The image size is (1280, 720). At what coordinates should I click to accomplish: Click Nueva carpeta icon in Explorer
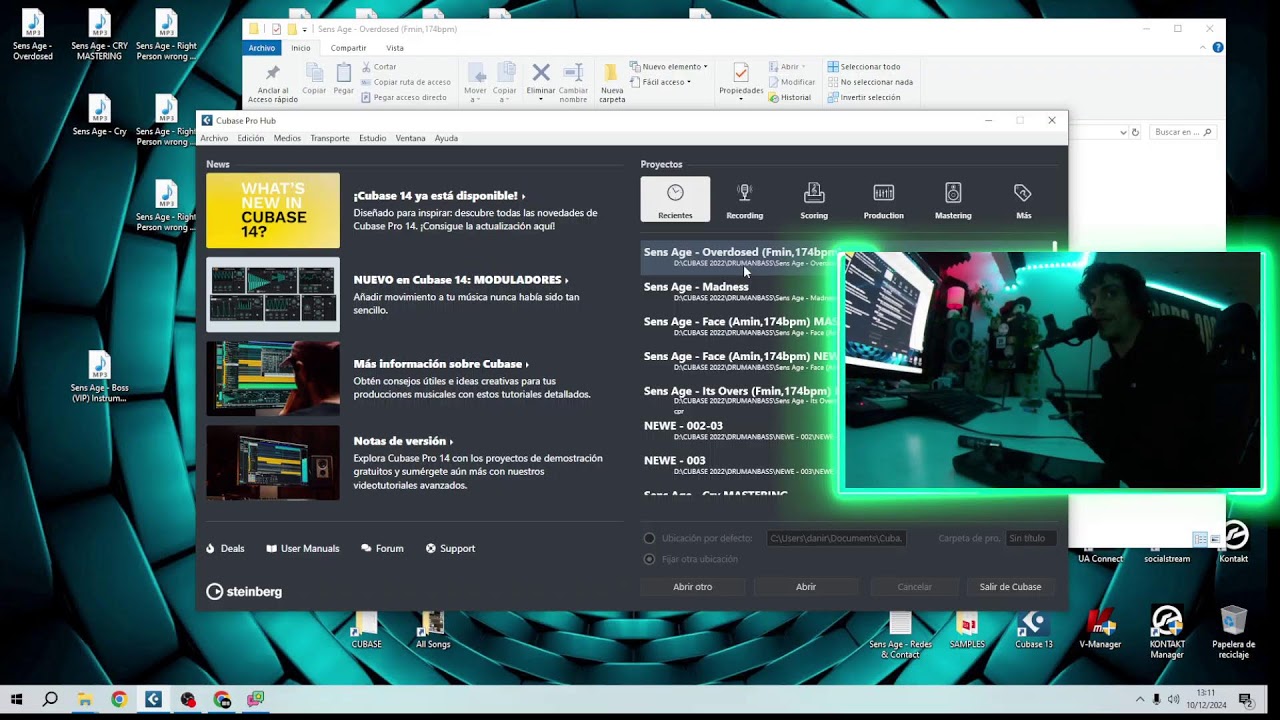[611, 73]
